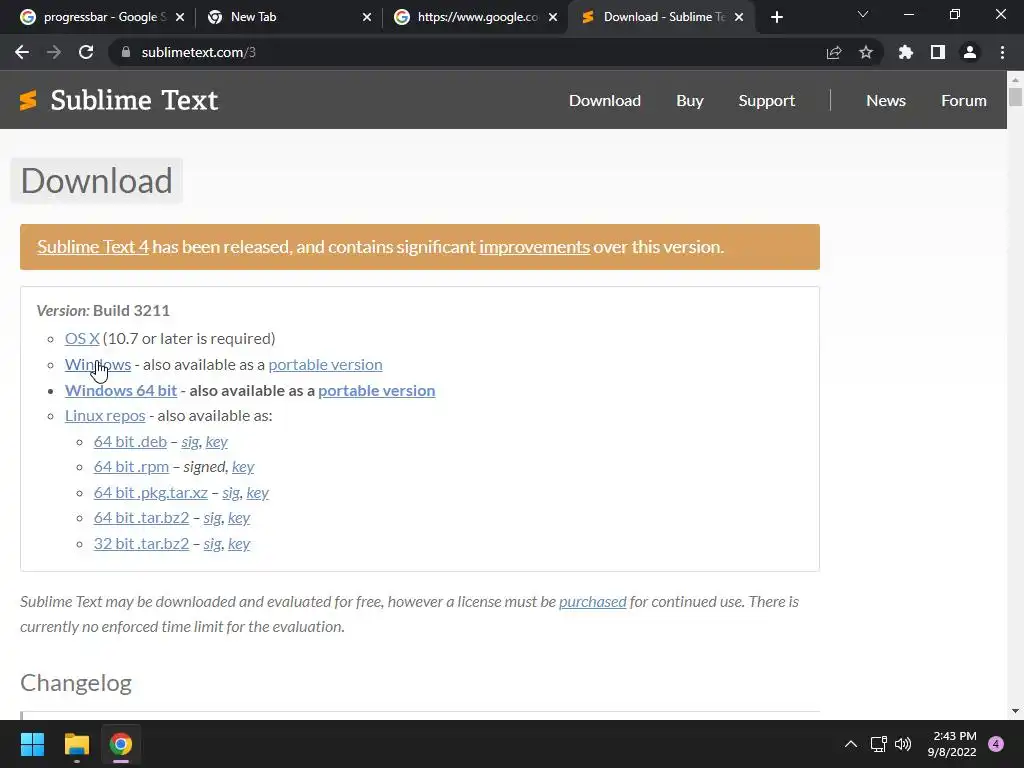This screenshot has height=768, width=1024.
Task: Download the 64 bit .rpm package
Action: click(131, 467)
